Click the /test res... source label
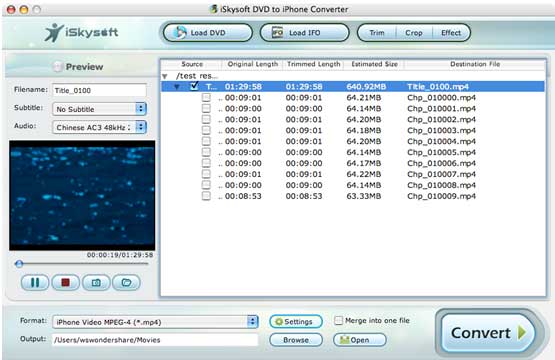This screenshot has width=555, height=360. 197,76
